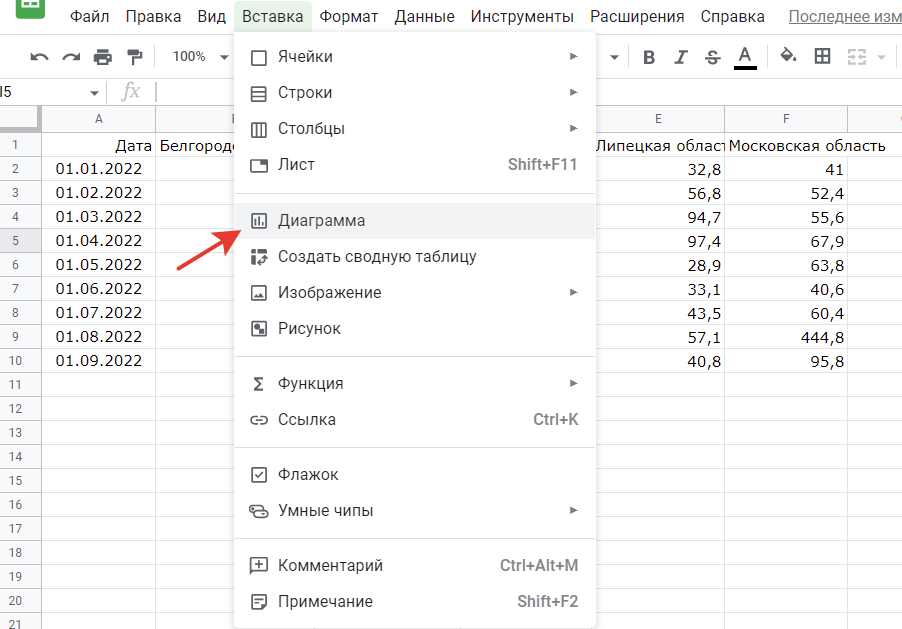Open the 100% zoom dropdown

pos(200,57)
